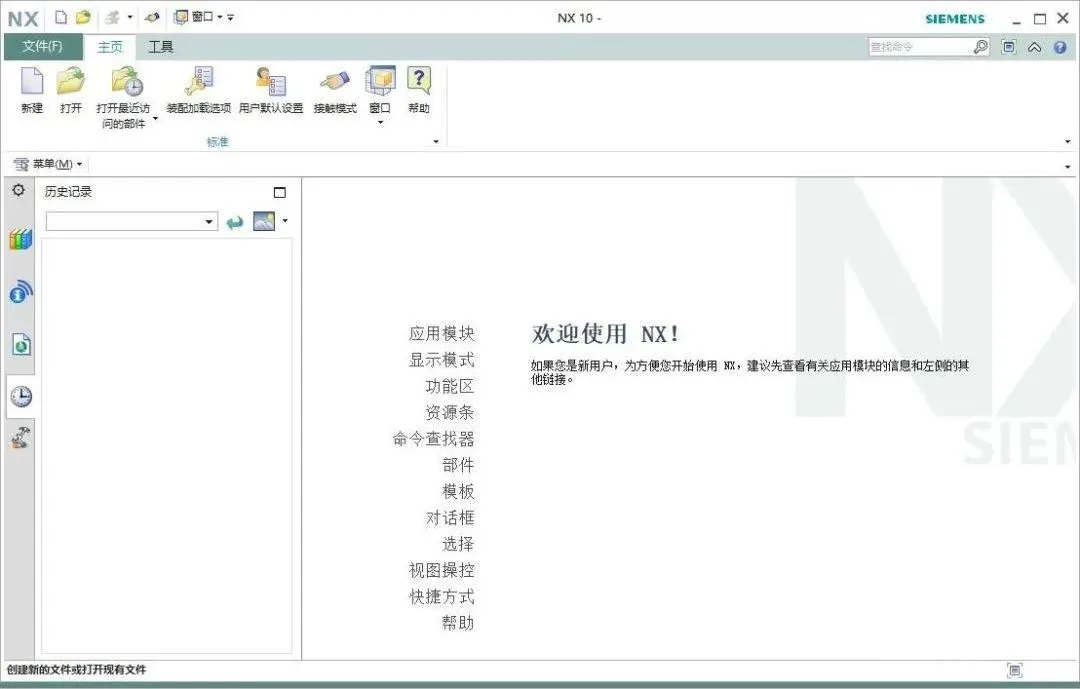Expand ribbon options arrow at far right
Image resolution: width=1080 pixels, height=689 pixels.
coord(1068,141)
